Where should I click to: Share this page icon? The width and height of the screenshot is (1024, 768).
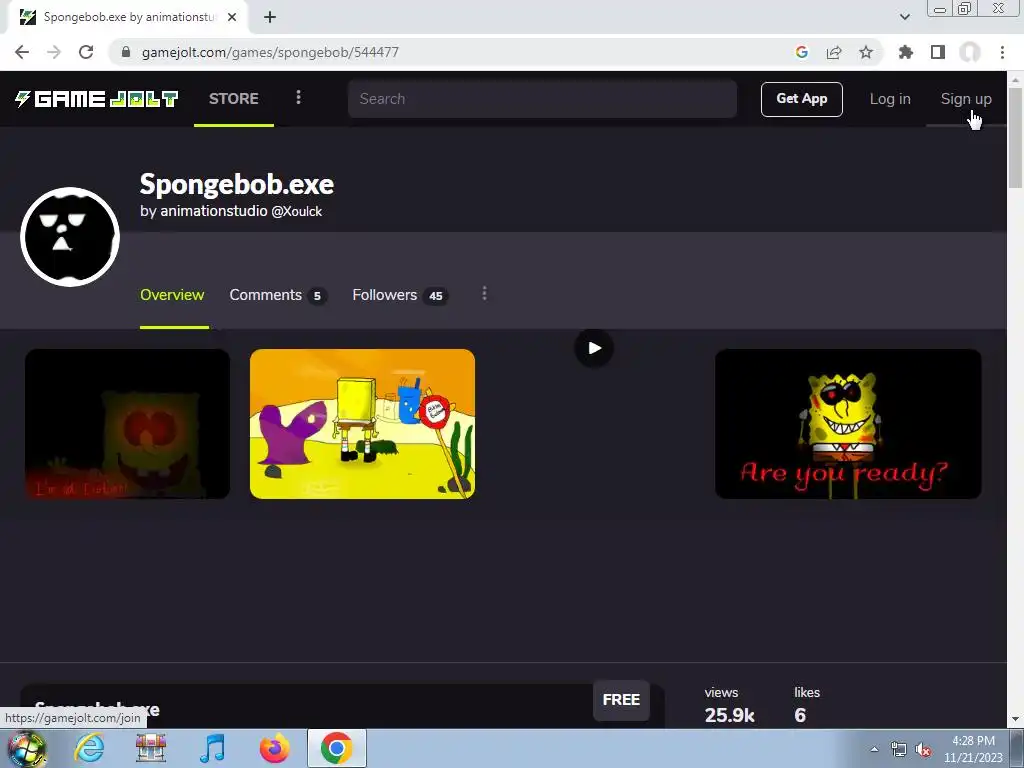pos(834,52)
